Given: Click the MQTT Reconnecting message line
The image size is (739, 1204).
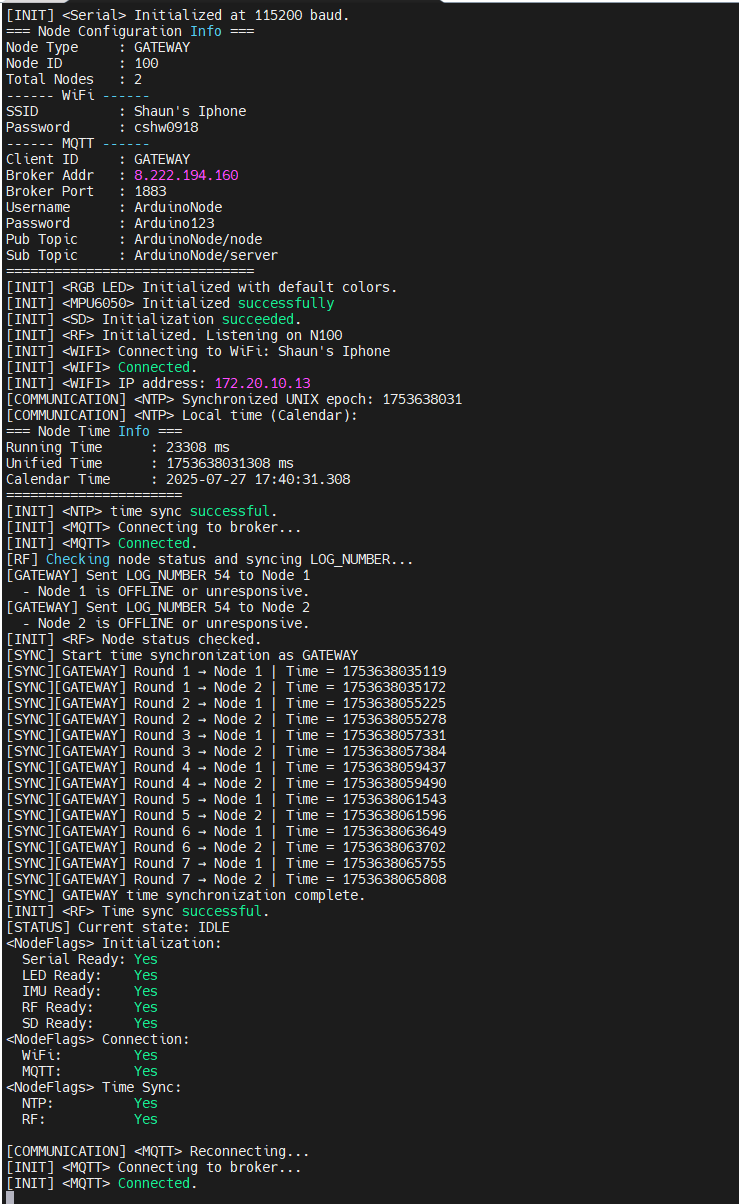Looking at the screenshot, I should [x=158, y=1151].
